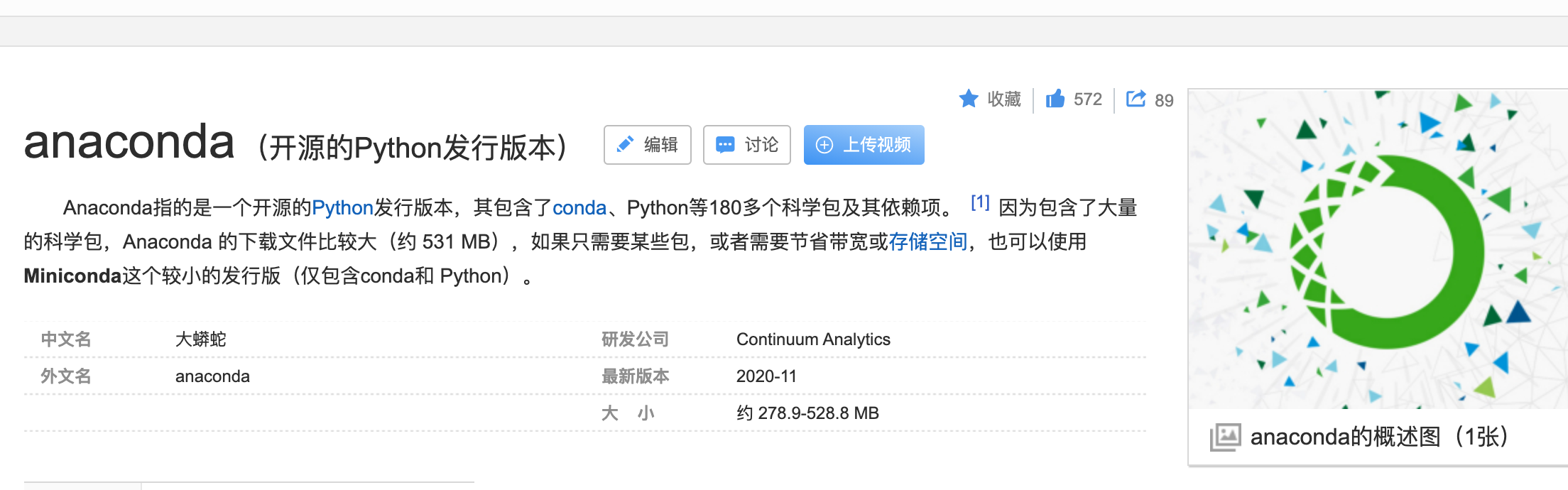This screenshot has width=1568, height=490.
Task: Click the share icon next to 89
Action: (x=1136, y=98)
